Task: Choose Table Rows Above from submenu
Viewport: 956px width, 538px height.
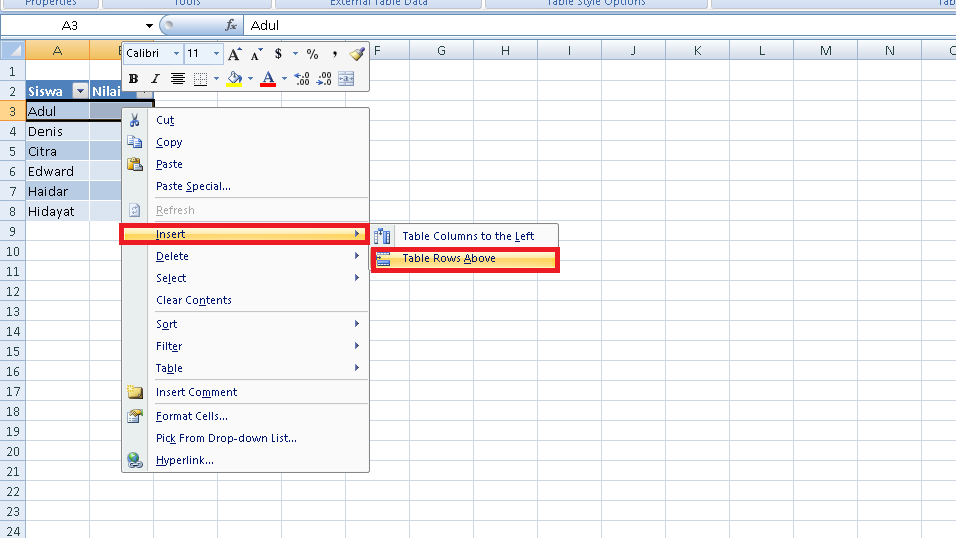Action: pos(448,259)
